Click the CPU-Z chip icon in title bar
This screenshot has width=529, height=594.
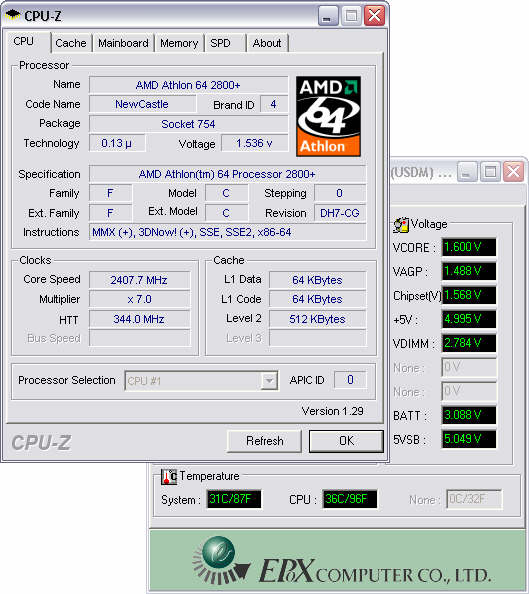point(13,16)
